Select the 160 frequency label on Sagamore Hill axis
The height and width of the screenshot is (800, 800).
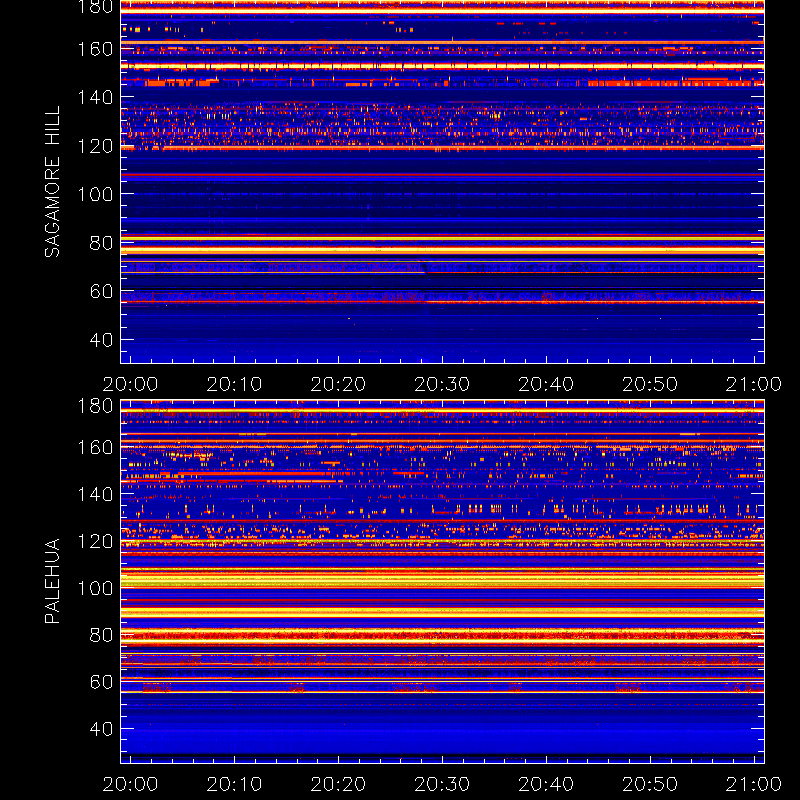click(95, 49)
